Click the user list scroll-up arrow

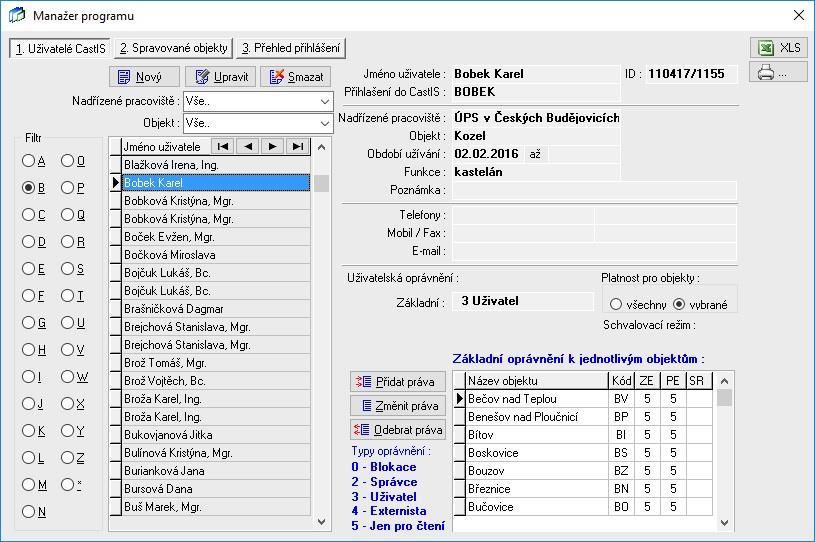pyautogui.click(x=322, y=148)
